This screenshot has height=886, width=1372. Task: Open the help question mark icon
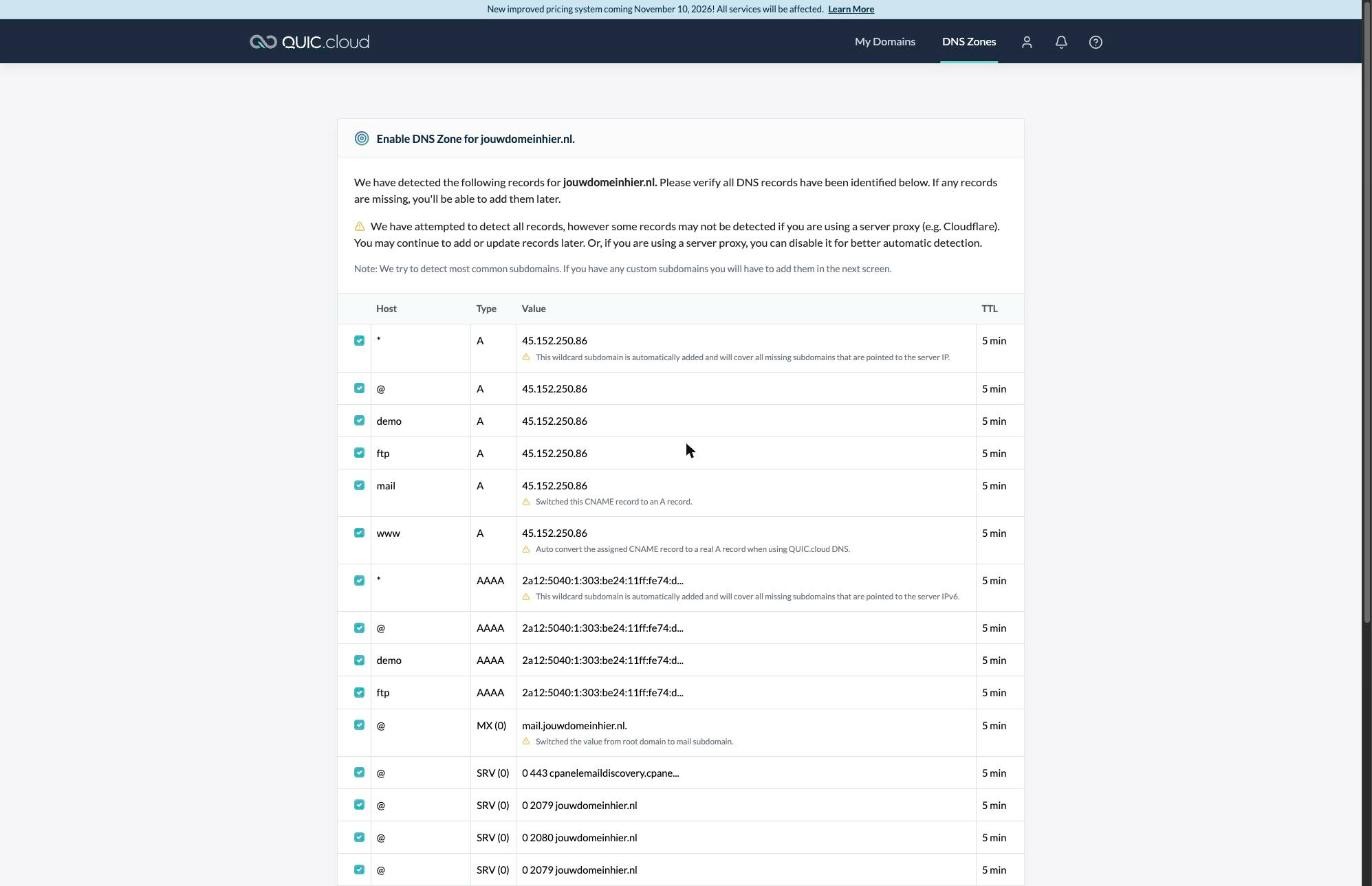pyautogui.click(x=1095, y=42)
